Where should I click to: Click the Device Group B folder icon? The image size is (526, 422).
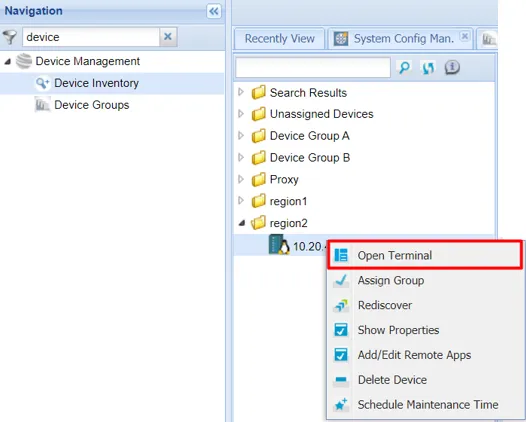point(259,158)
